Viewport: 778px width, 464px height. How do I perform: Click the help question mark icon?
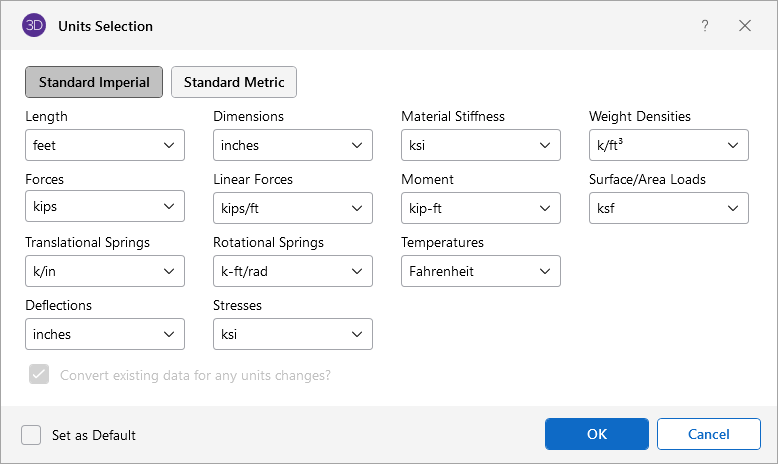click(x=705, y=26)
